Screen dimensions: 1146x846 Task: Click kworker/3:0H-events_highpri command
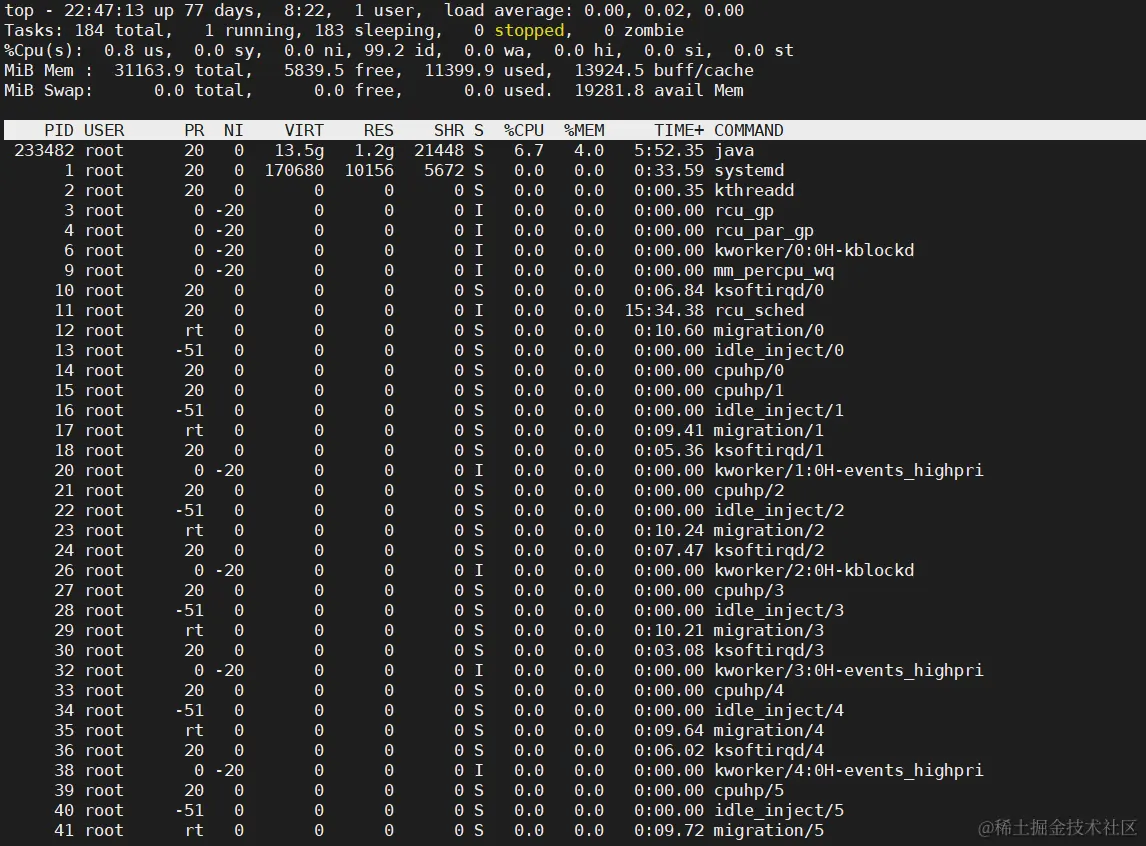[x=849, y=670]
